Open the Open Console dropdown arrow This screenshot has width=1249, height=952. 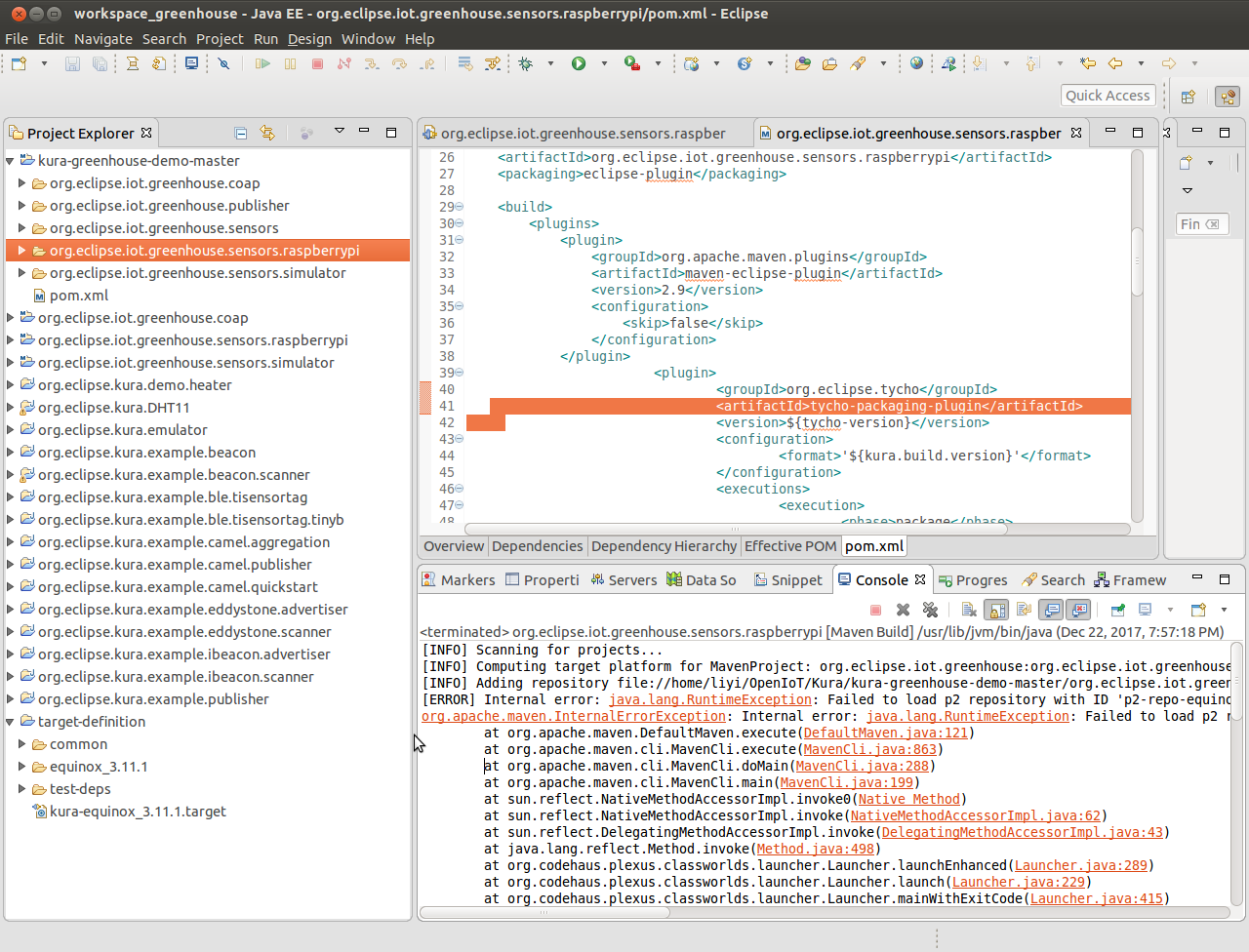[x=1224, y=610]
